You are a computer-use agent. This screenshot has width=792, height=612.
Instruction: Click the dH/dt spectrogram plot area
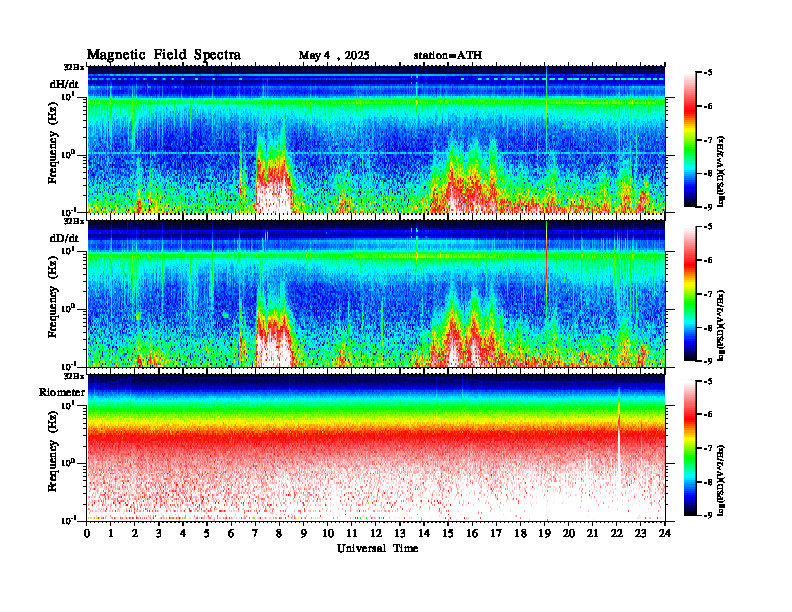pyautogui.click(x=376, y=139)
